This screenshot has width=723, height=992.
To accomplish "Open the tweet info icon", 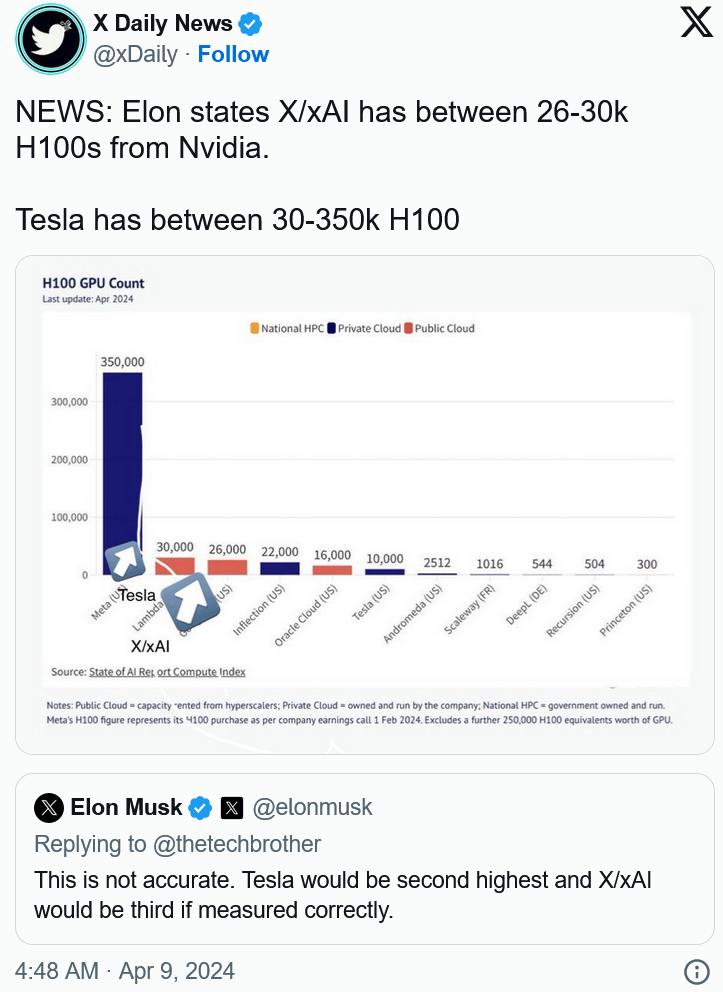I will (x=696, y=970).
